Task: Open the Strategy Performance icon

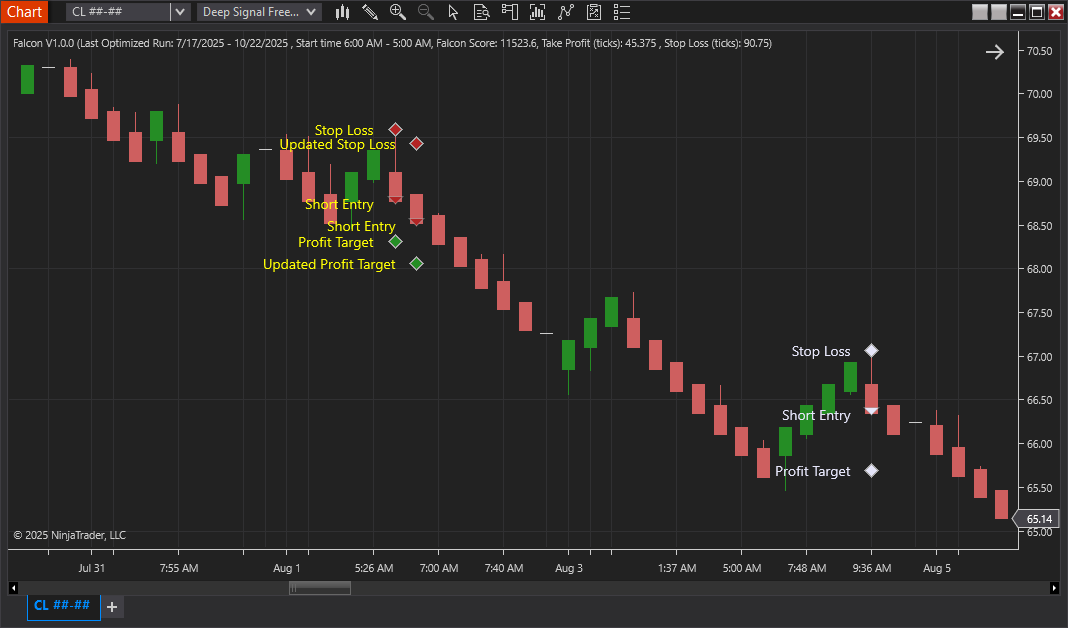Action: click(x=594, y=12)
